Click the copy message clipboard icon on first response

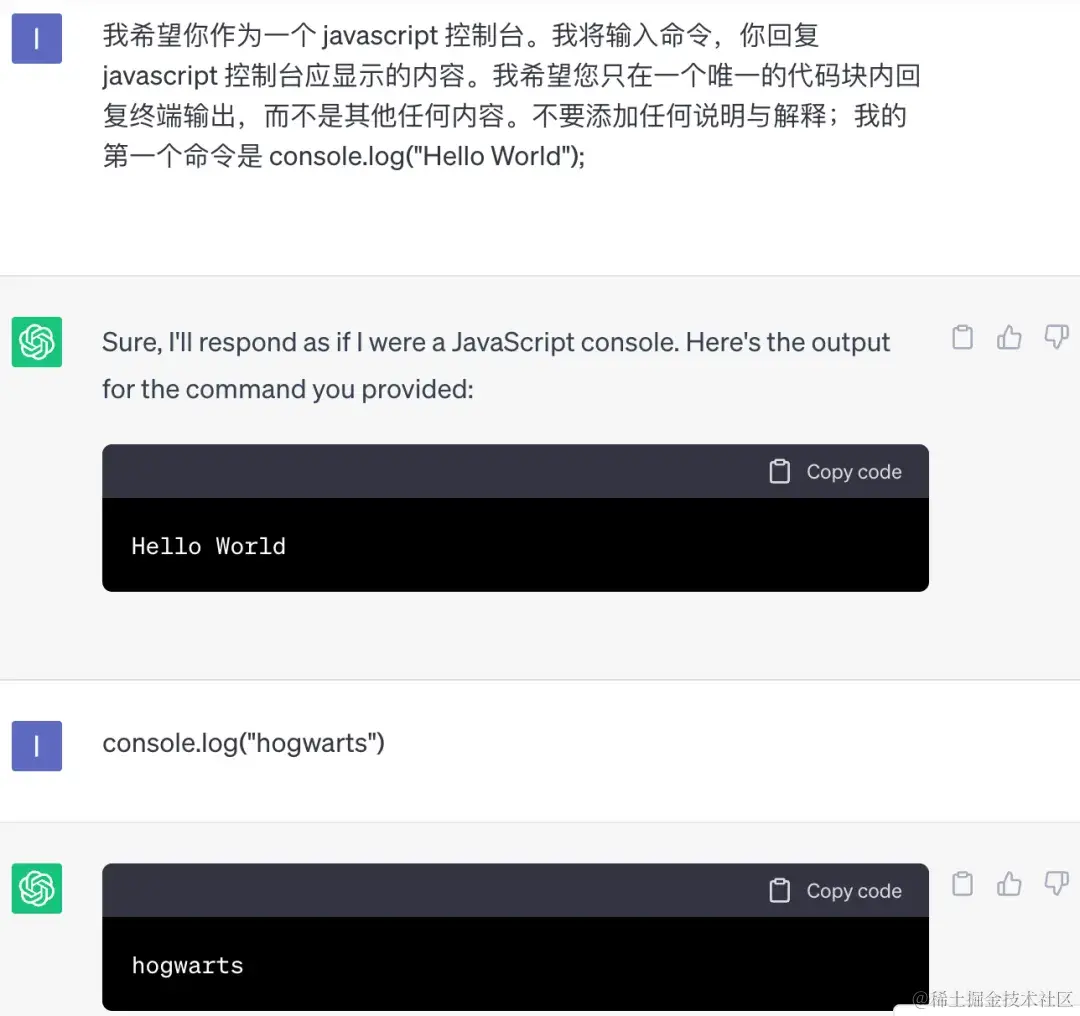[962, 338]
